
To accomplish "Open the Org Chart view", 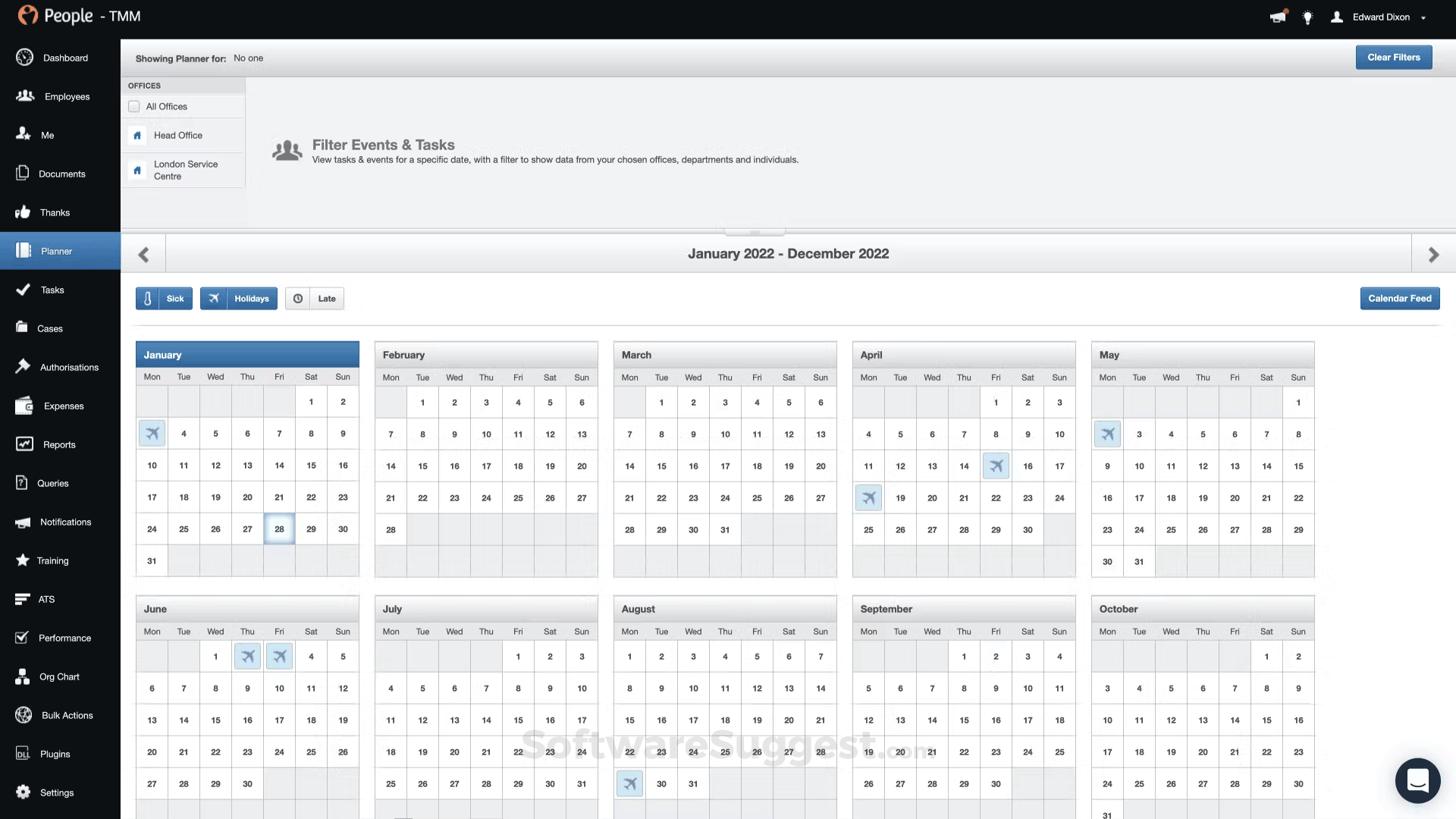I will (x=57, y=676).
